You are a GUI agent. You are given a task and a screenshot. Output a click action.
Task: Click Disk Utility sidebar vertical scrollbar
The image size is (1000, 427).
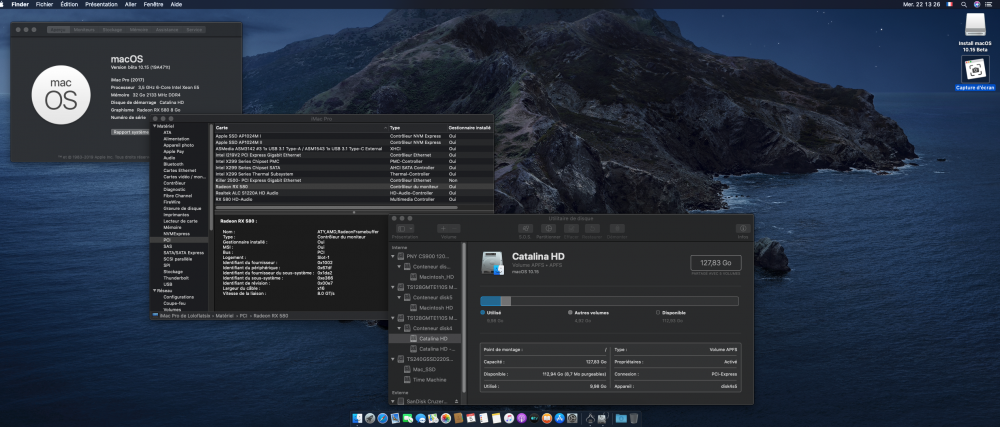click(464, 317)
